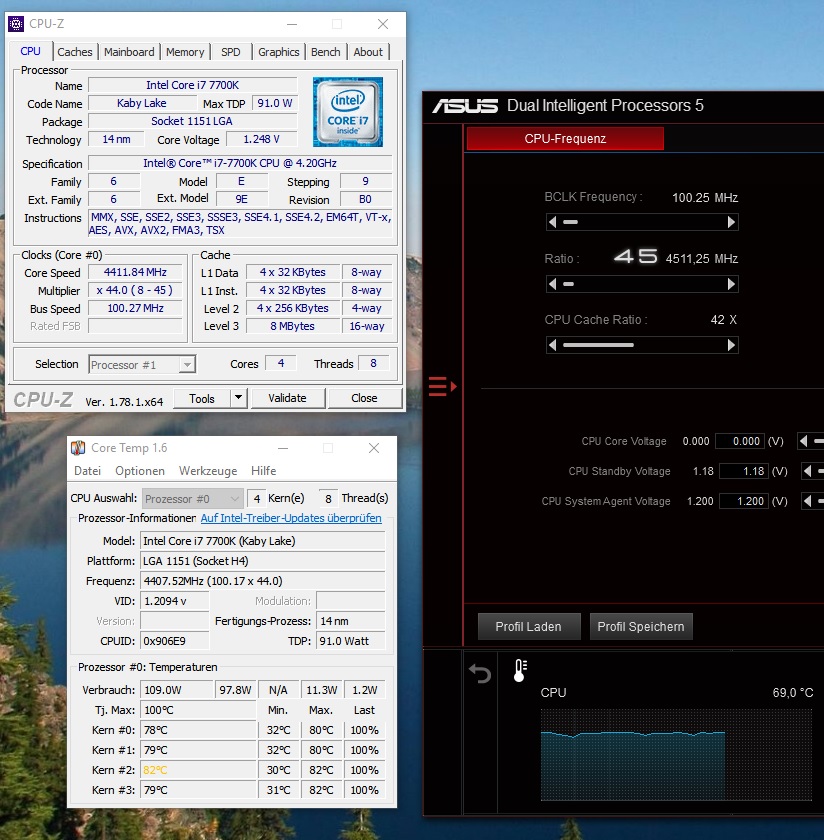
Task: Click the CPU-Z title bar app icon
Action: [x=16, y=24]
